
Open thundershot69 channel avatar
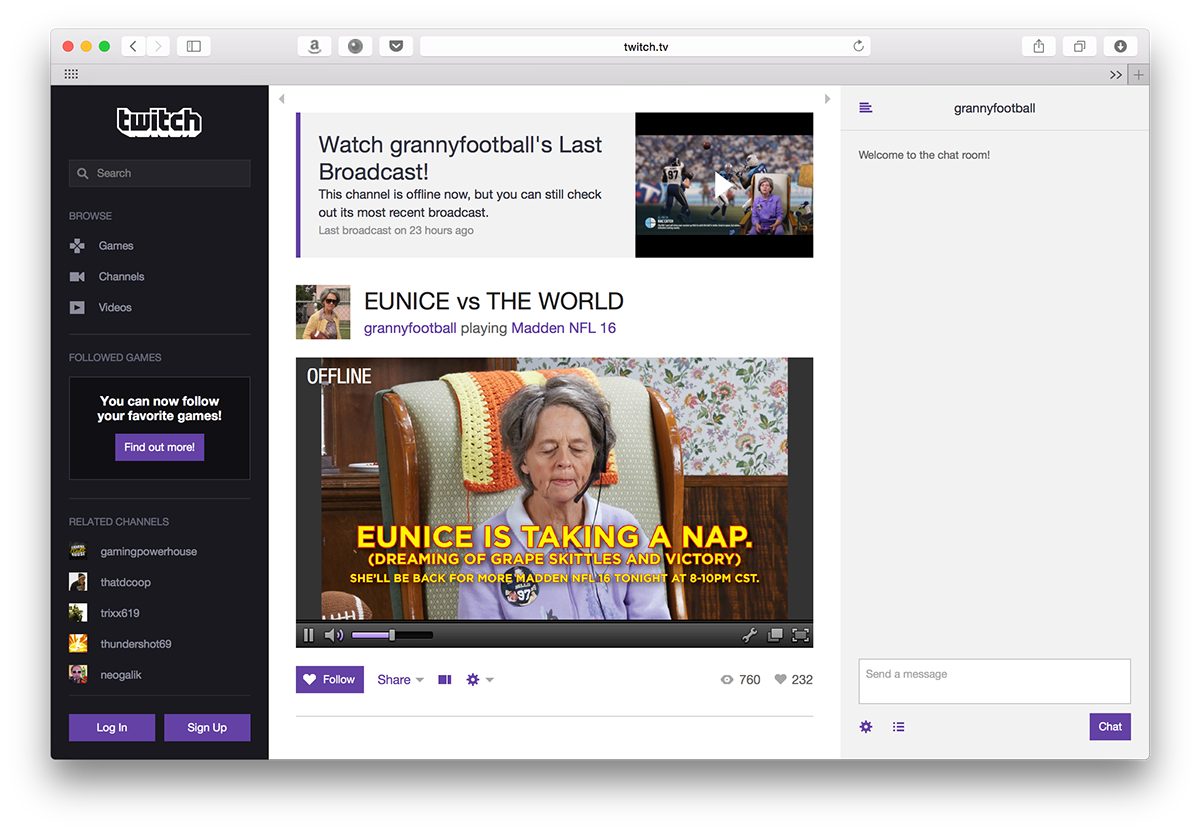(78, 644)
